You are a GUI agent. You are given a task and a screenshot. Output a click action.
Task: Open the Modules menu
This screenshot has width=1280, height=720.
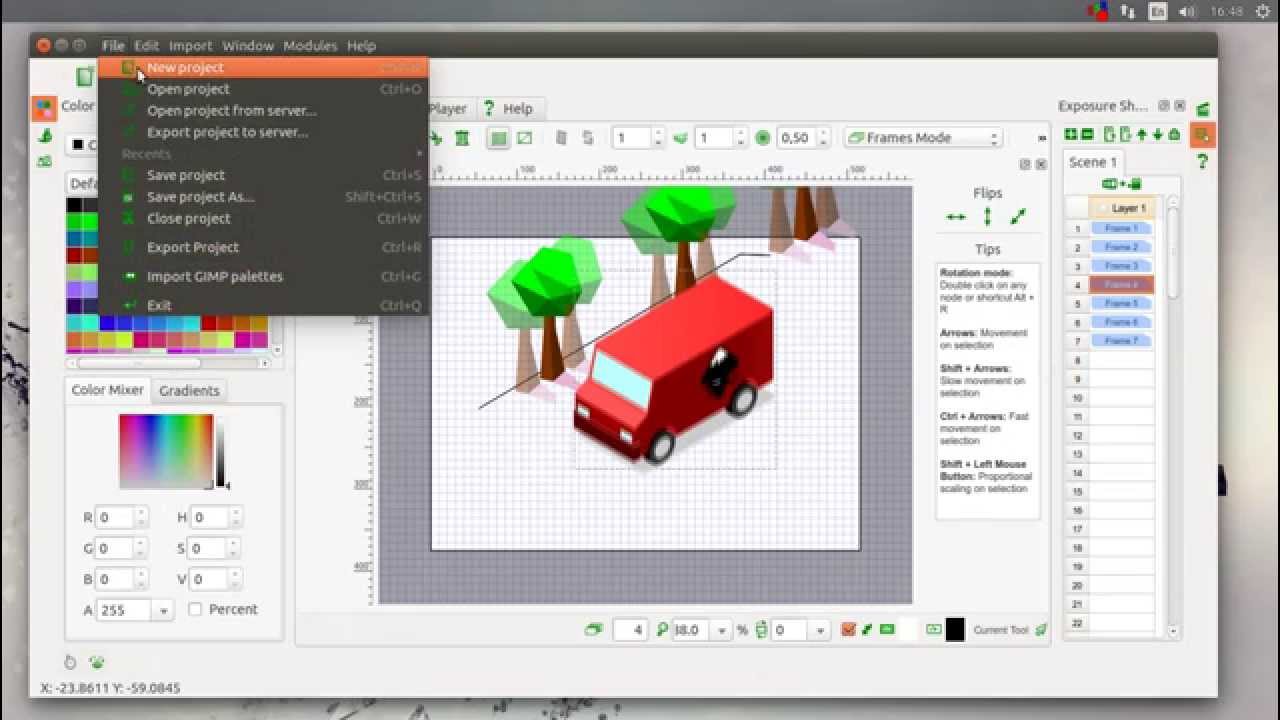309,45
